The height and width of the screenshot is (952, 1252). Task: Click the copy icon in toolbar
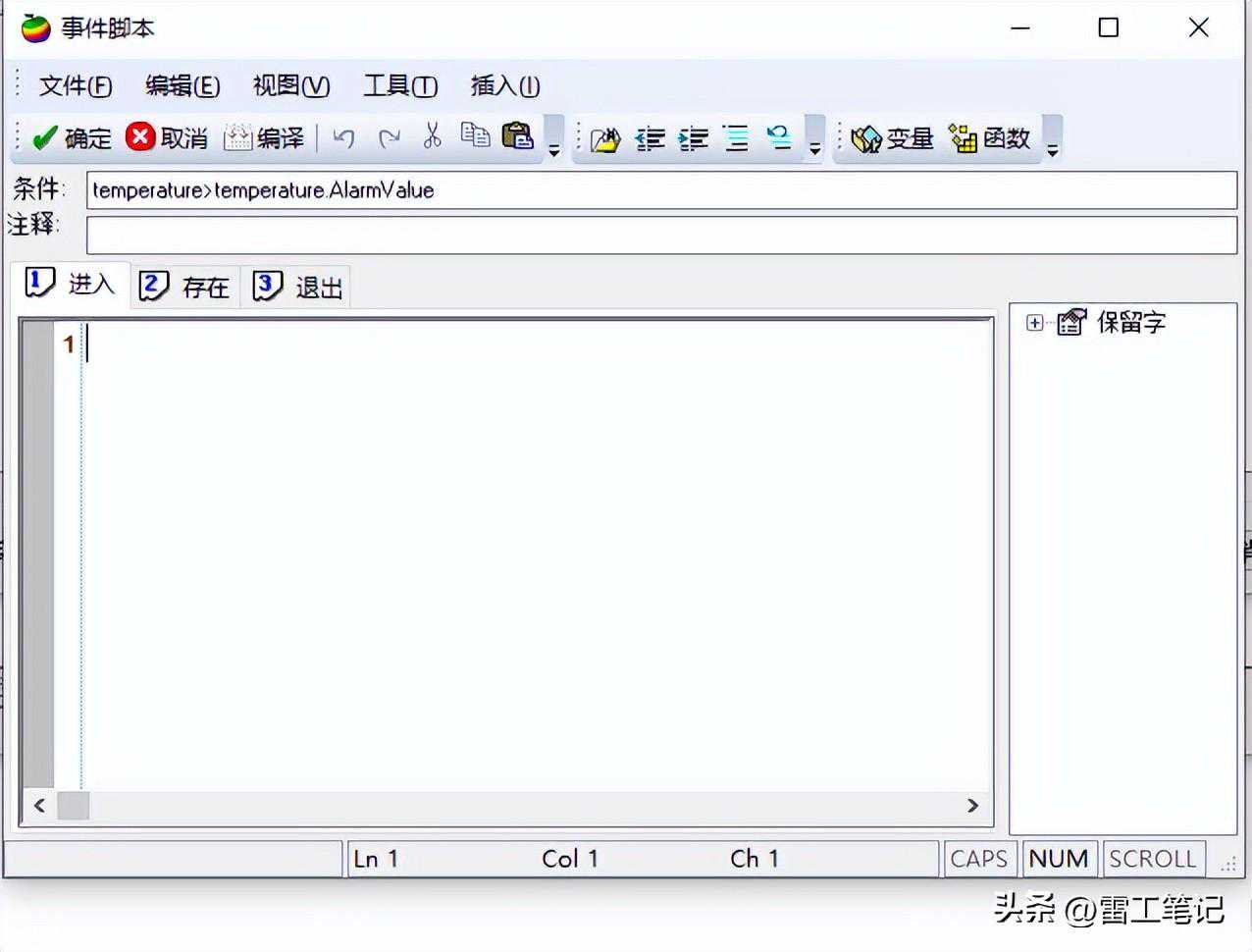point(475,135)
